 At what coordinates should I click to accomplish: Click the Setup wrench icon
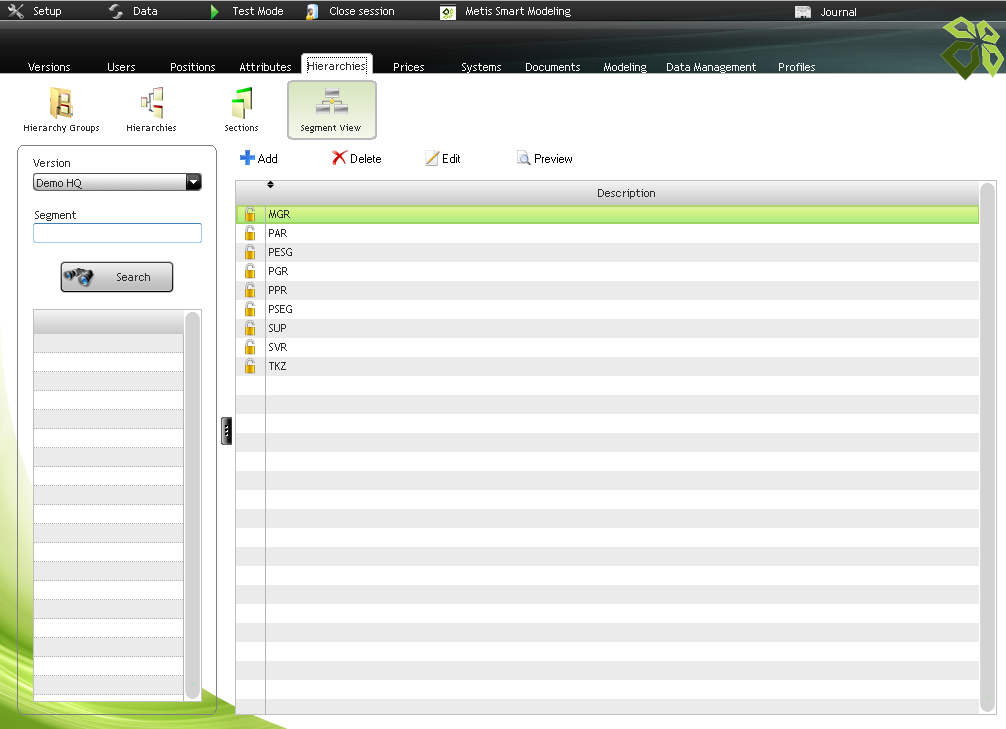pos(15,11)
